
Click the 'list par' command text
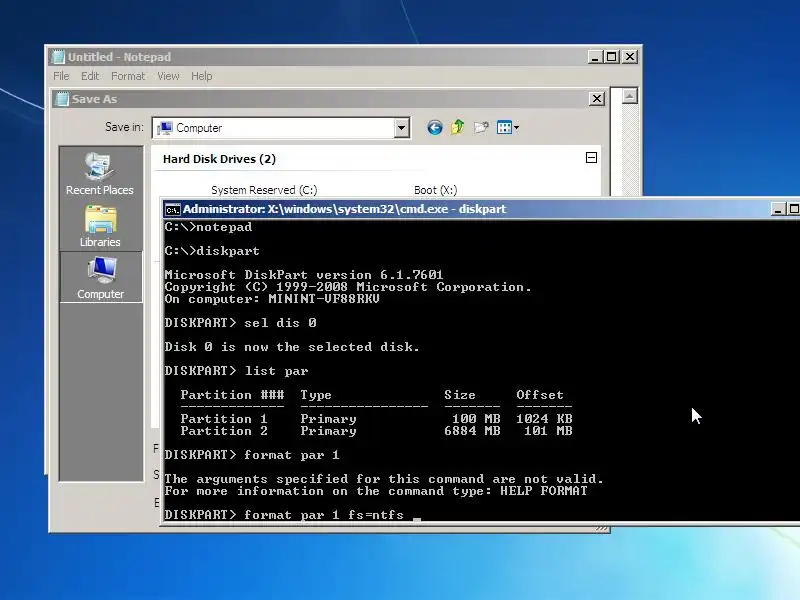pos(276,371)
